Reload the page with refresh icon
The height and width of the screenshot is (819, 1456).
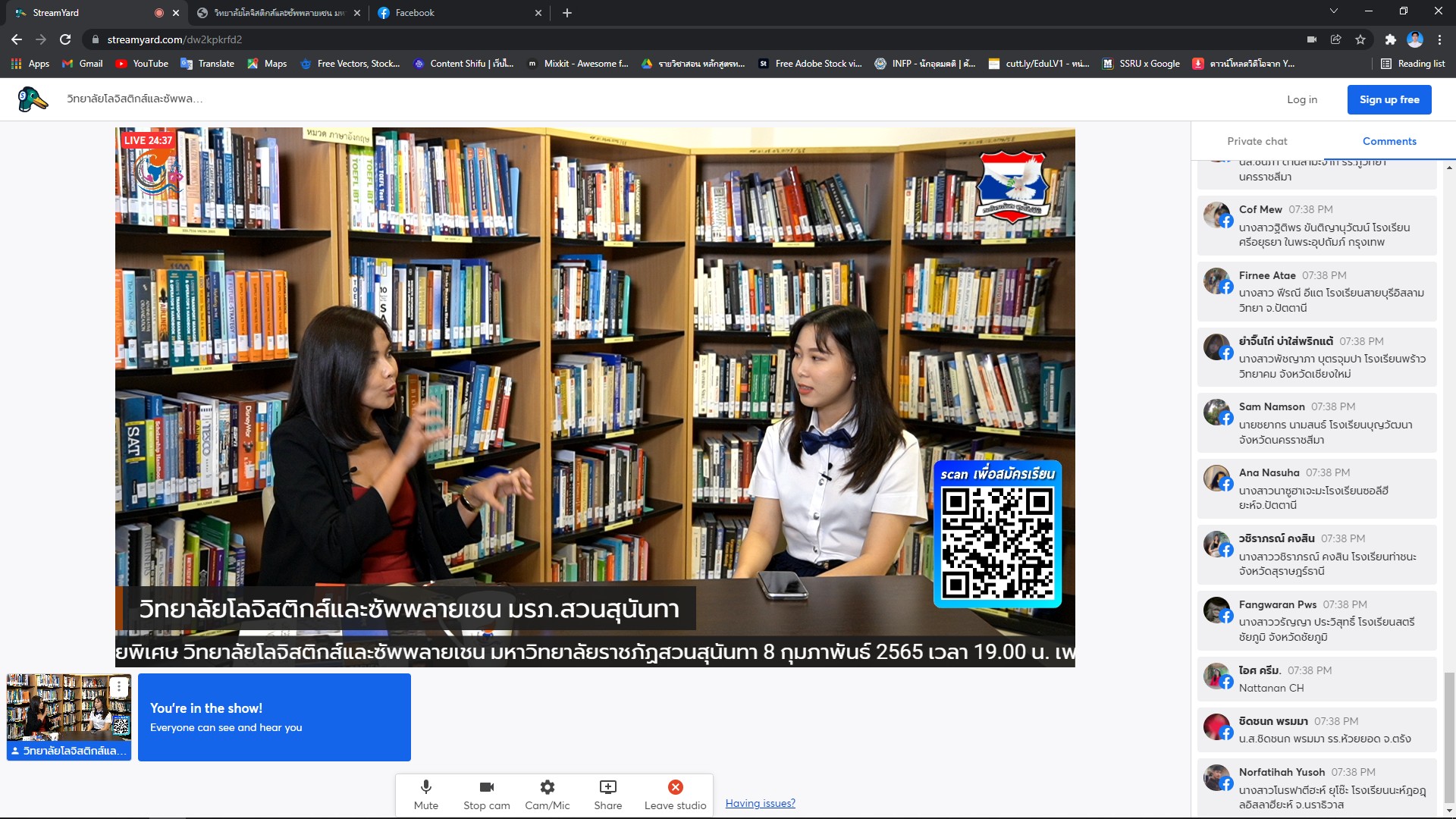tap(65, 39)
